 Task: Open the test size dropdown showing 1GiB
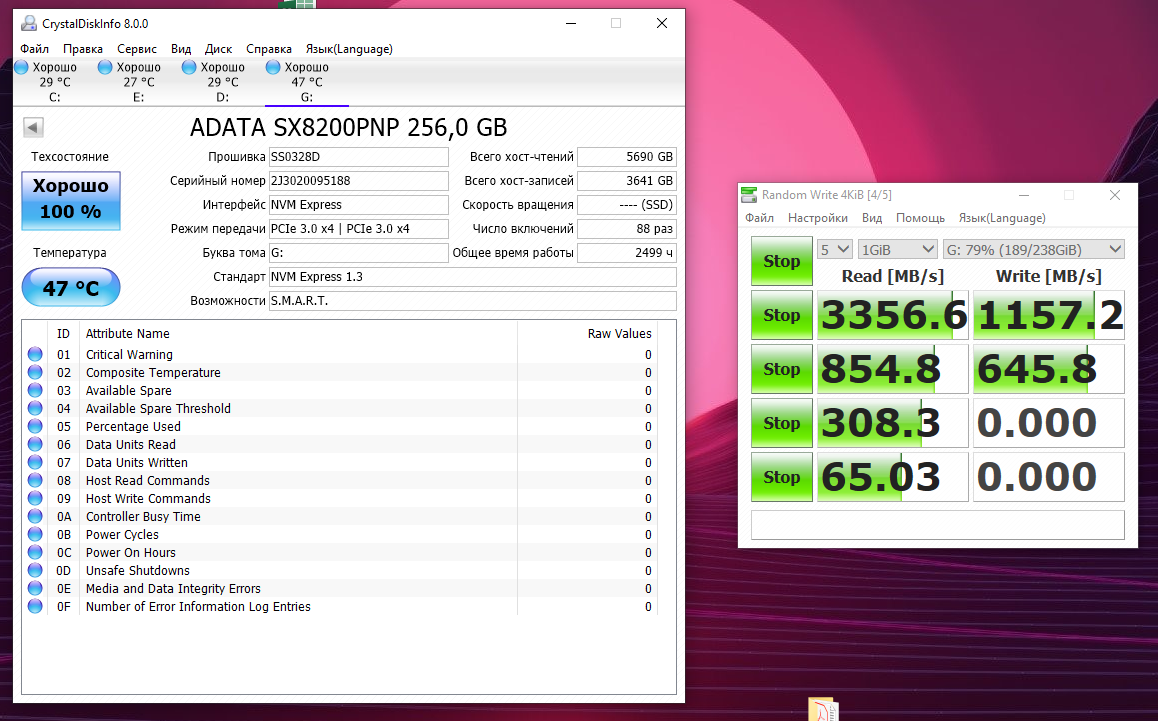(897, 250)
